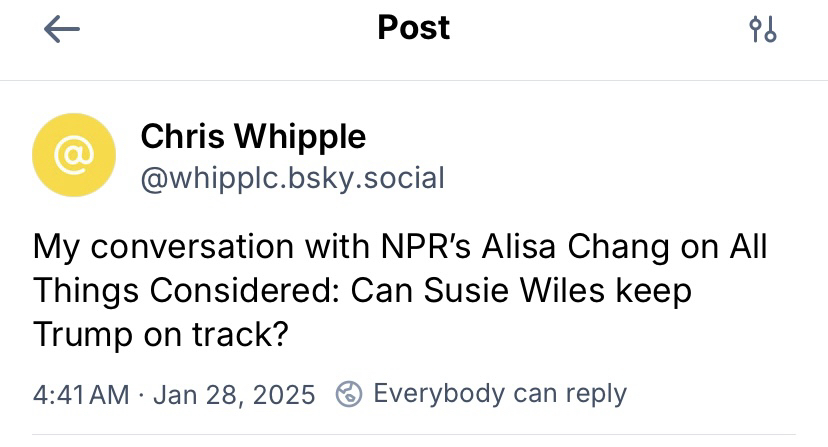This screenshot has width=828, height=447.
Task: Open Chris Whipple's profile name
Action: (x=253, y=136)
